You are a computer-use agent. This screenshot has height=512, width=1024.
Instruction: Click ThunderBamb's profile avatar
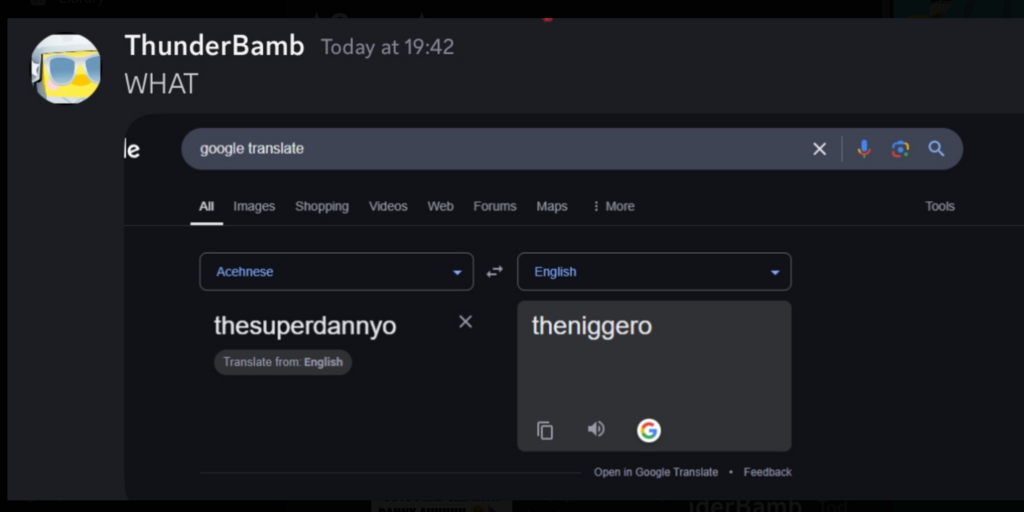tap(66, 68)
